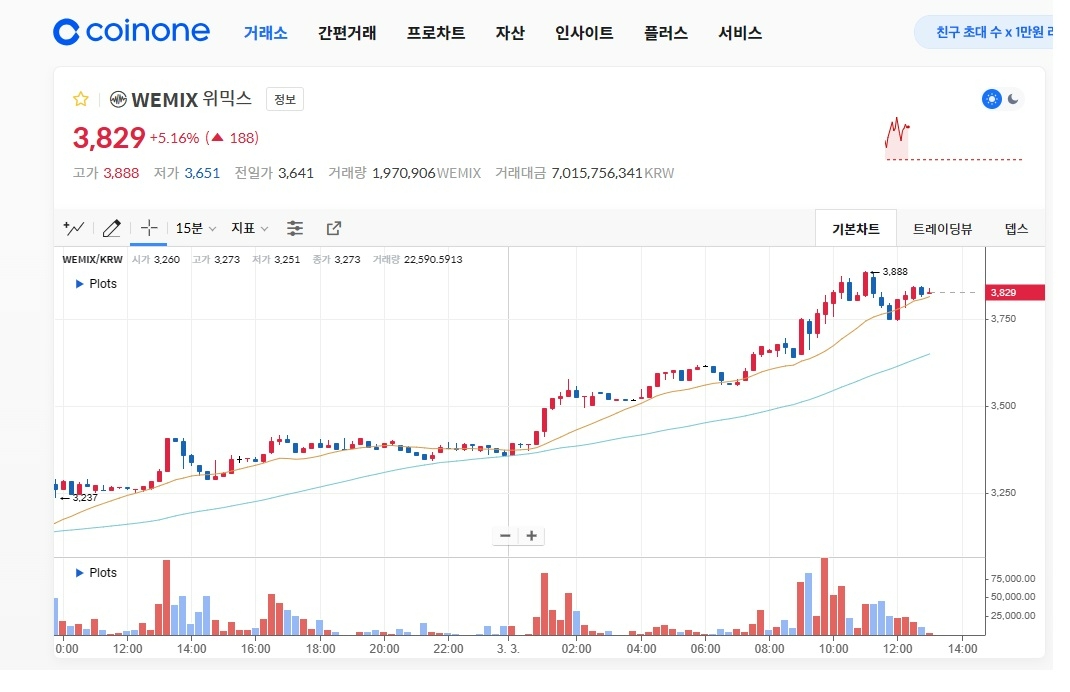Open the 자산 menu
1070x692 pixels.
510,33
